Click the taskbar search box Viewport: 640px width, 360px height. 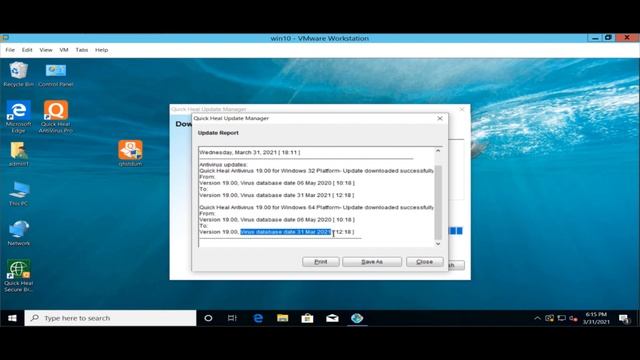pyautogui.click(x=110, y=318)
